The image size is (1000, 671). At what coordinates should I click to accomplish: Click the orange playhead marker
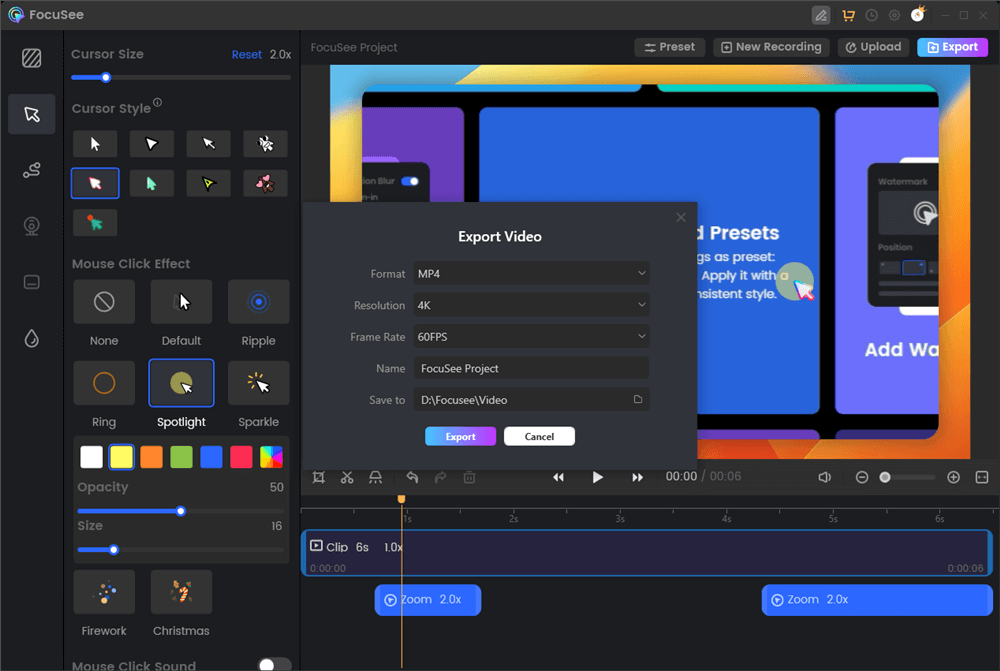pyautogui.click(x=401, y=499)
